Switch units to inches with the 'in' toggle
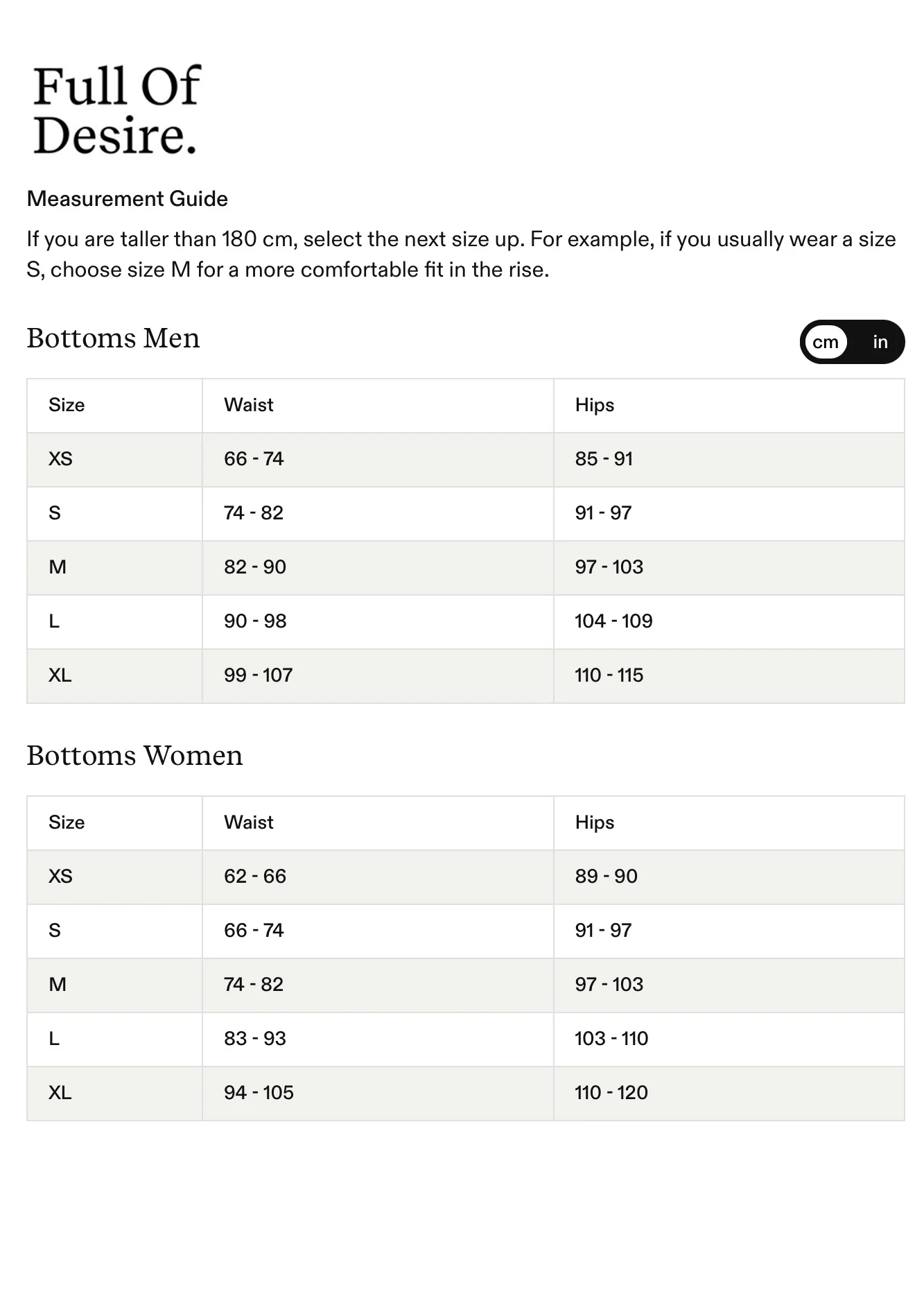 coord(880,342)
